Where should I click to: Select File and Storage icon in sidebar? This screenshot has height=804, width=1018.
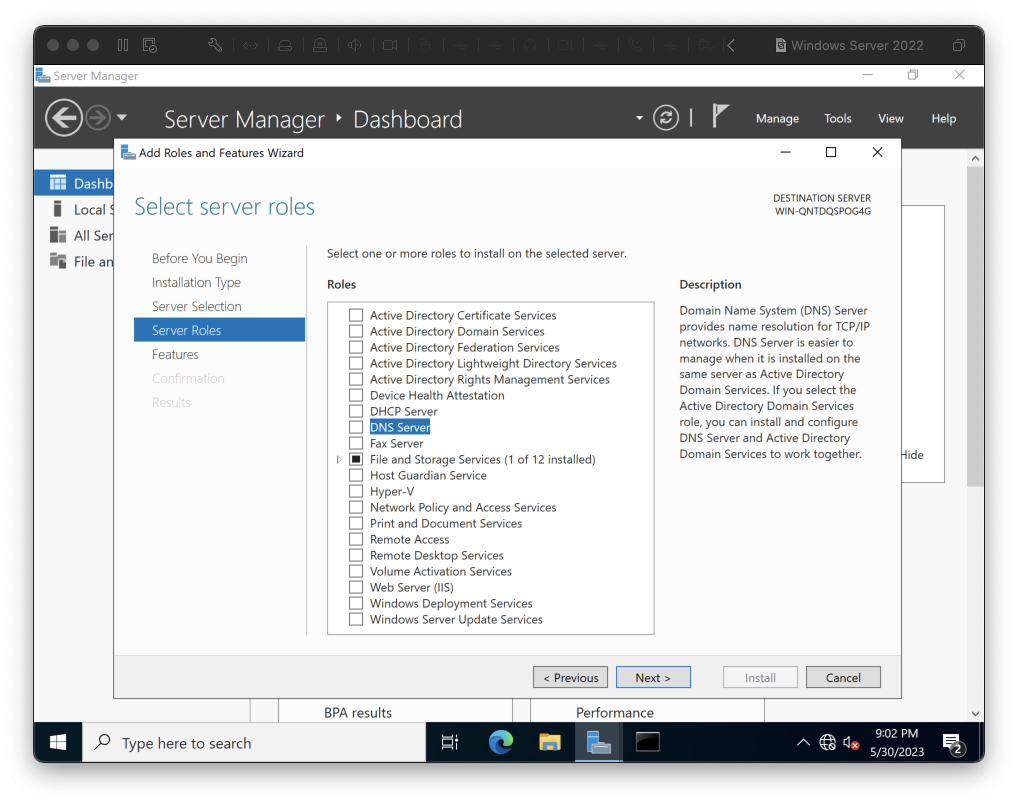(58, 261)
